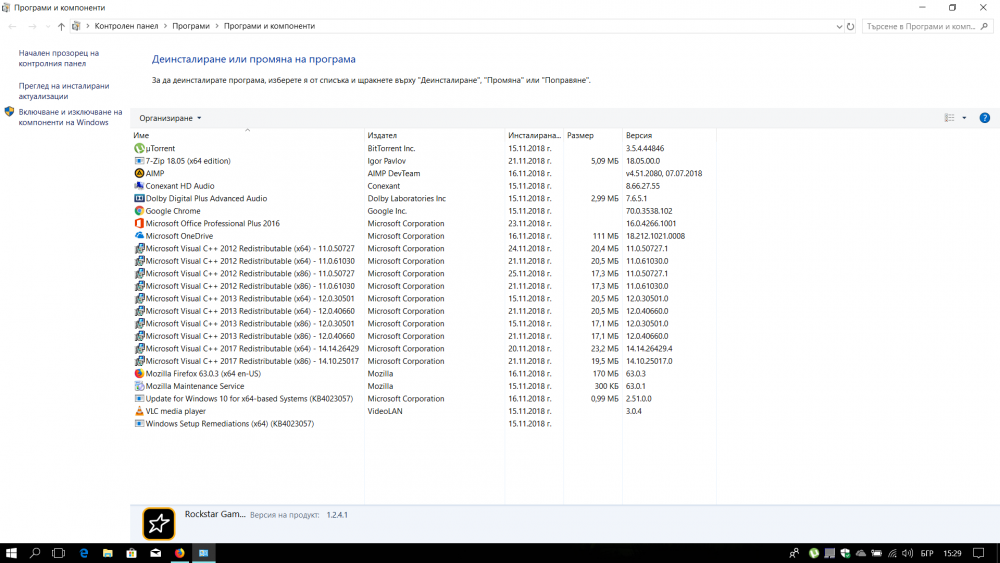
Task: Refresh the Programs and components list
Action: pyautogui.click(x=850, y=26)
